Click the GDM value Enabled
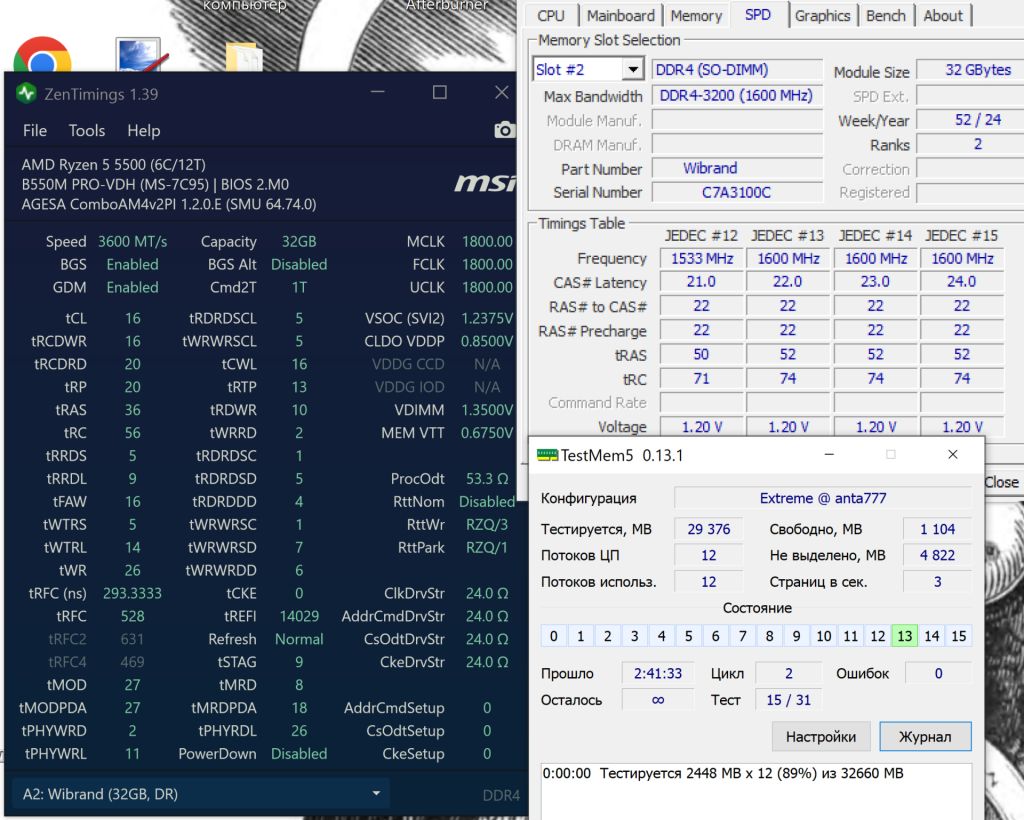 [x=133, y=287]
